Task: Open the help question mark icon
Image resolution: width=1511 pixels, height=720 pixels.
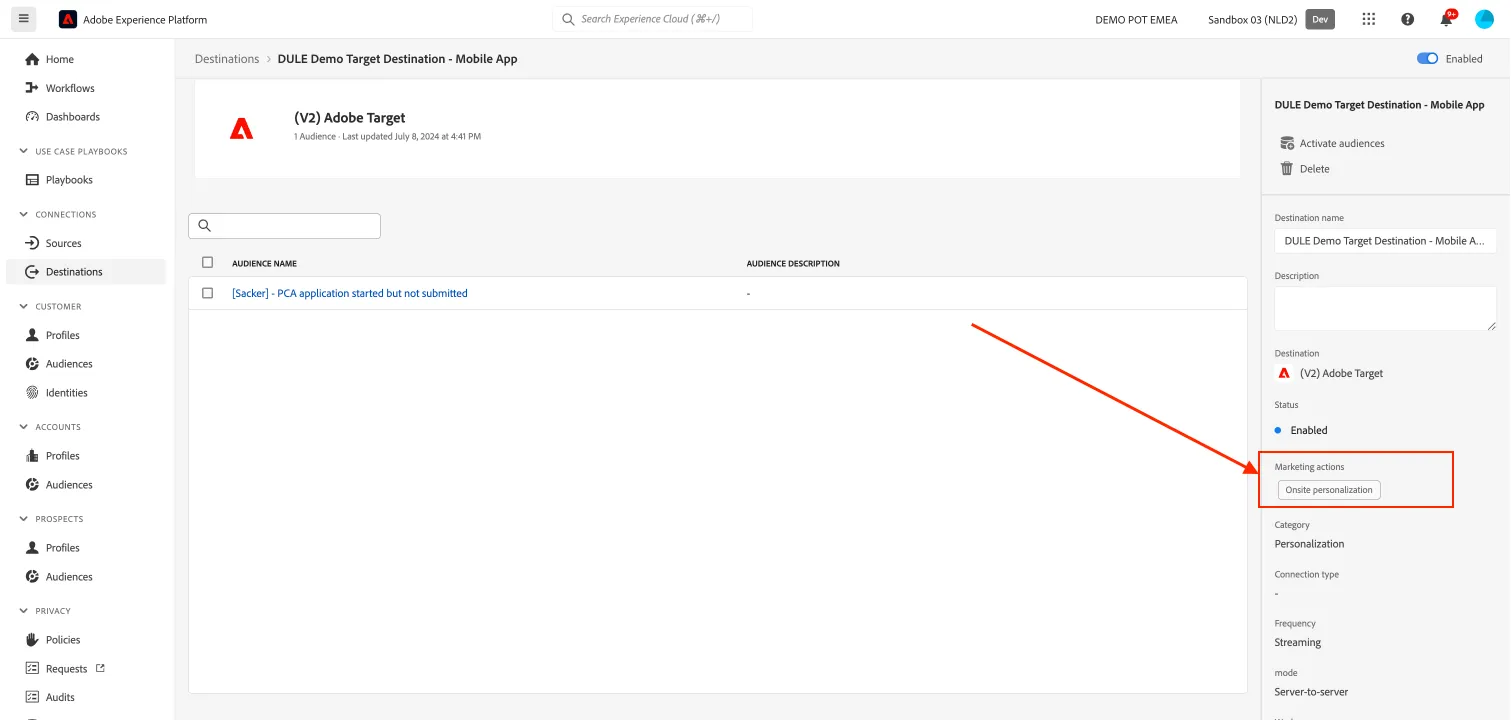Action: coord(1408,19)
